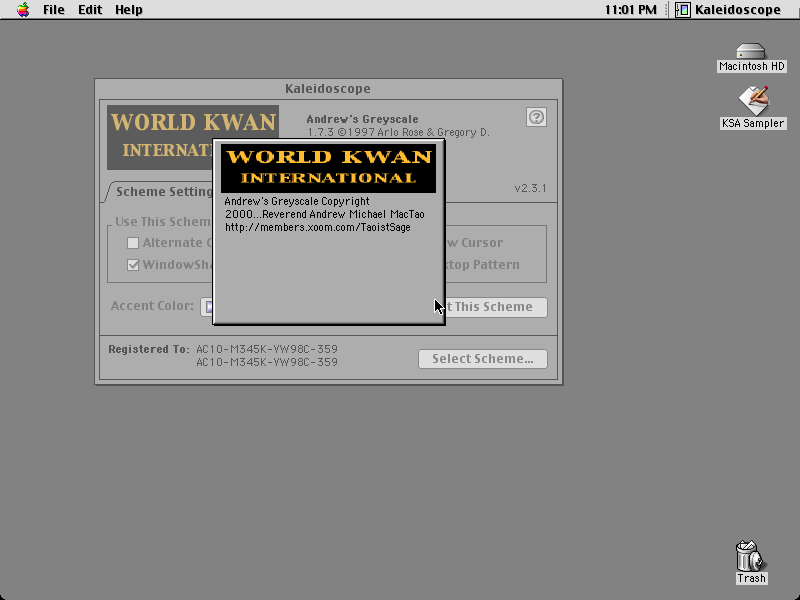Screen dimensions: 800x600
Task: Click the black World Kwan International banner
Action: point(329,168)
